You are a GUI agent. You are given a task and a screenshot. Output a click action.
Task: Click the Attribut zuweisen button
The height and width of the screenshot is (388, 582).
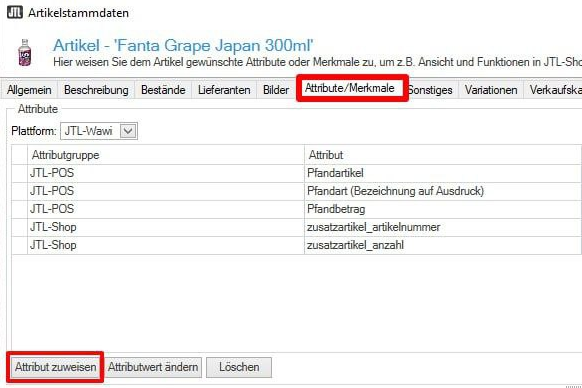click(55, 367)
